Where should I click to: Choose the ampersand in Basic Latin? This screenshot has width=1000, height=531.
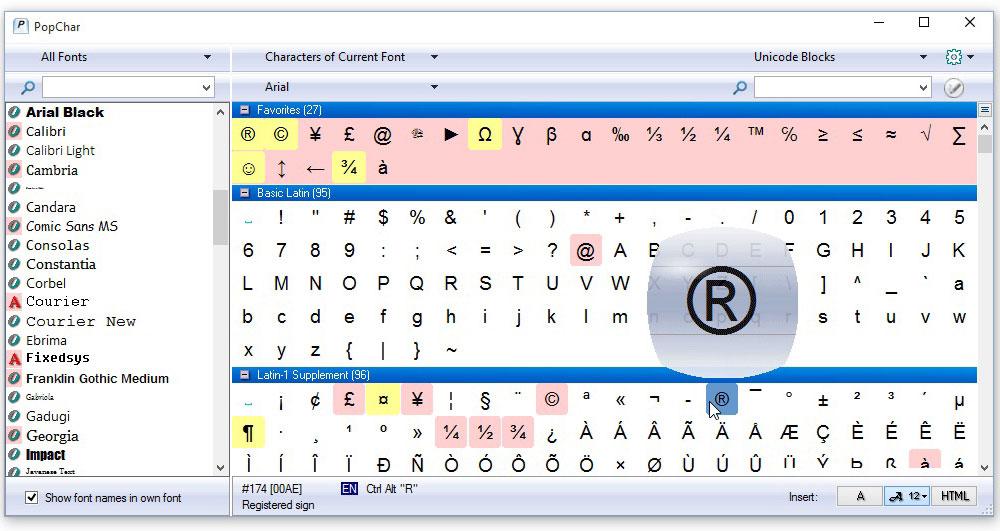click(x=451, y=217)
